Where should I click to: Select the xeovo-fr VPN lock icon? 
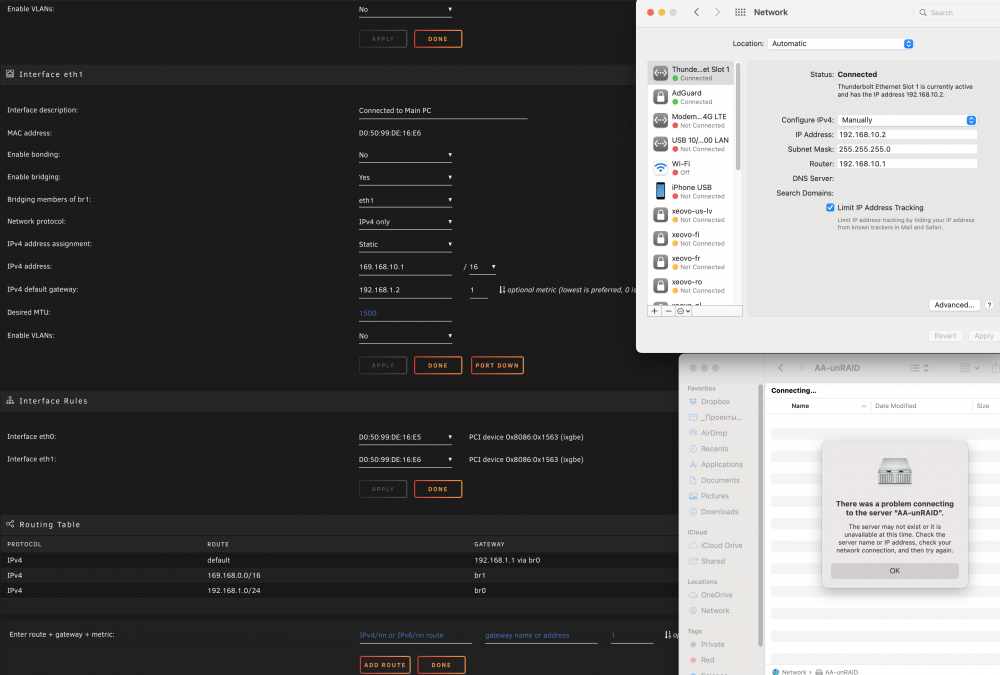(x=660, y=262)
